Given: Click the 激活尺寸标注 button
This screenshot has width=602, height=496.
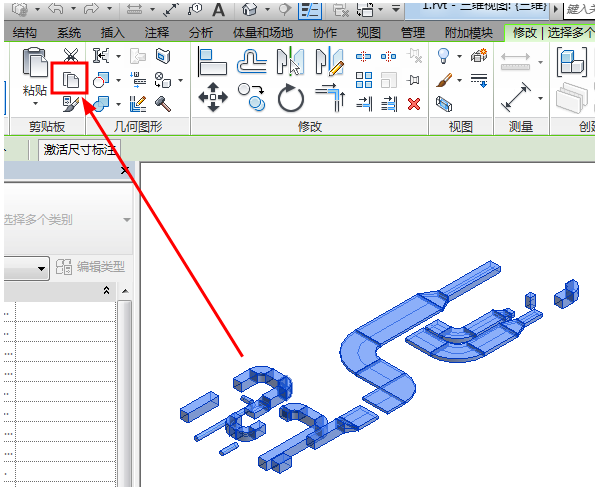Looking at the screenshot, I should pyautogui.click(x=79, y=150).
